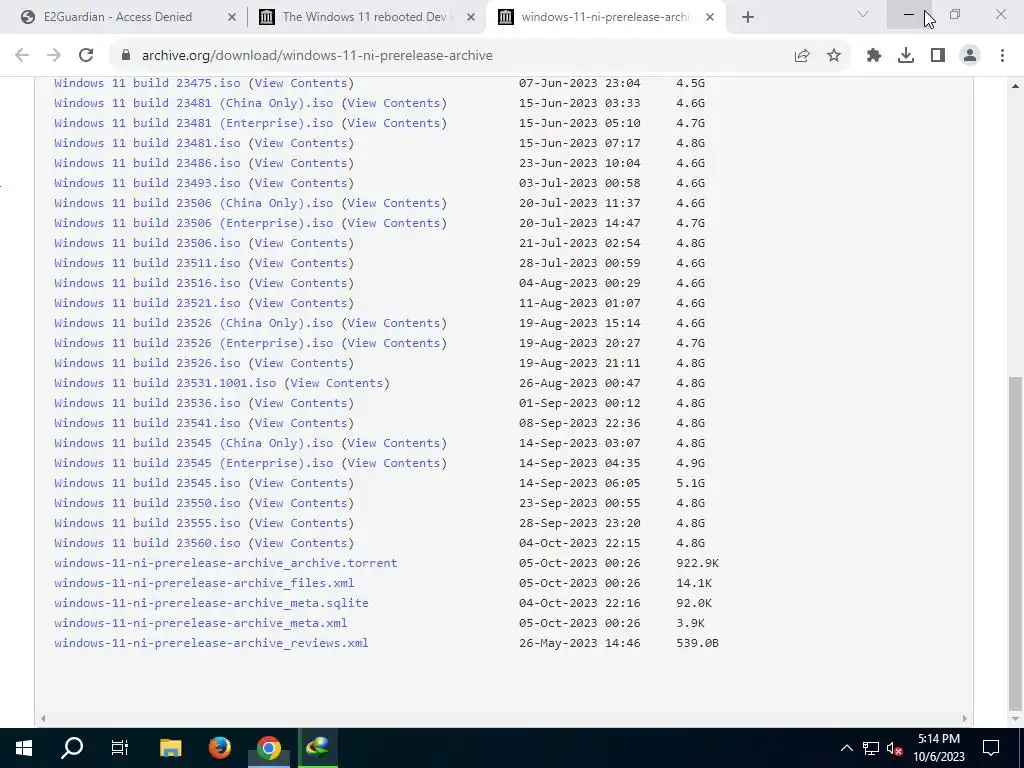Reload the archive.org page

[86, 56]
